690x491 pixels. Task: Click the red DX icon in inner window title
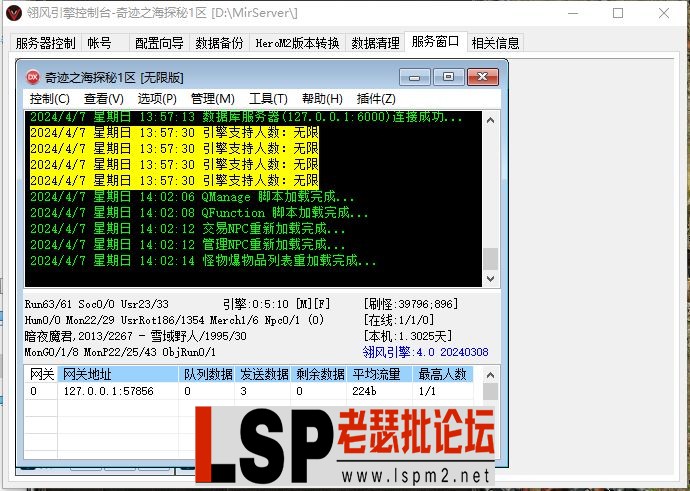pyautogui.click(x=33, y=77)
